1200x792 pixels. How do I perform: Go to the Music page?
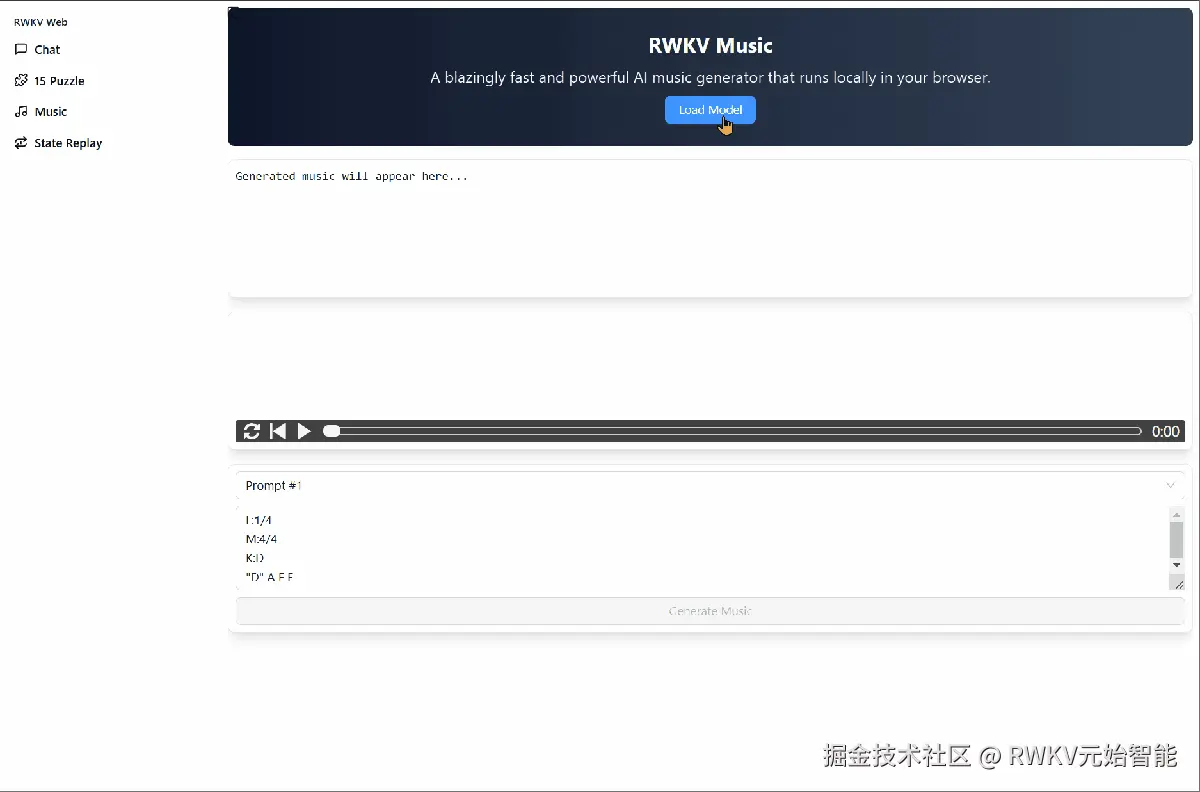51,112
